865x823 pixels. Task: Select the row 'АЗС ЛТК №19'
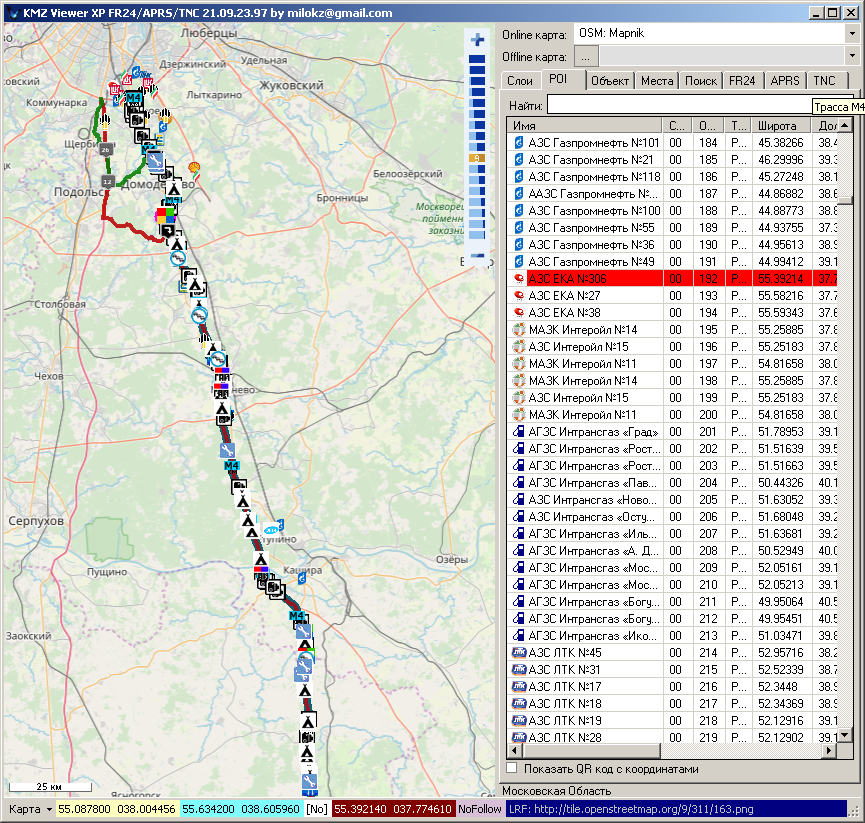click(x=672, y=720)
